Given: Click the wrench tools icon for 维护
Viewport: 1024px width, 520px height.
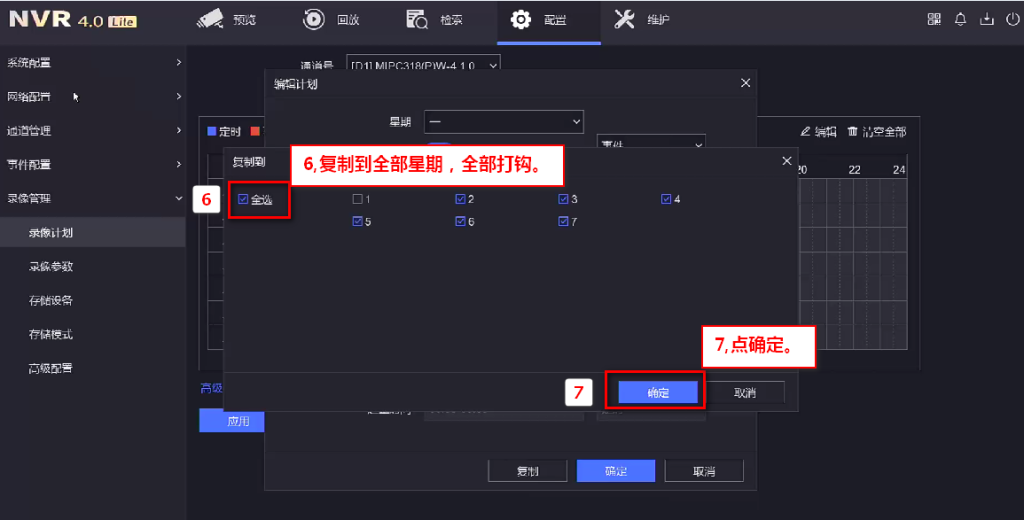Looking at the screenshot, I should click(x=624, y=19).
